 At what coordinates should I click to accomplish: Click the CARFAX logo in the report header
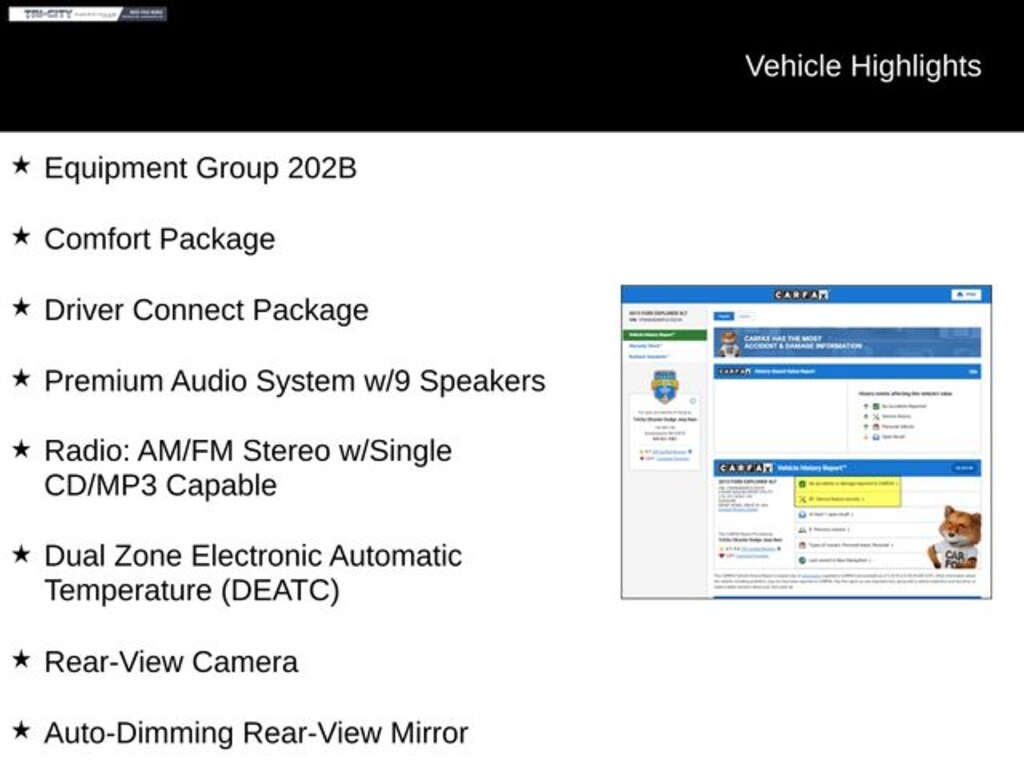pyautogui.click(x=801, y=295)
